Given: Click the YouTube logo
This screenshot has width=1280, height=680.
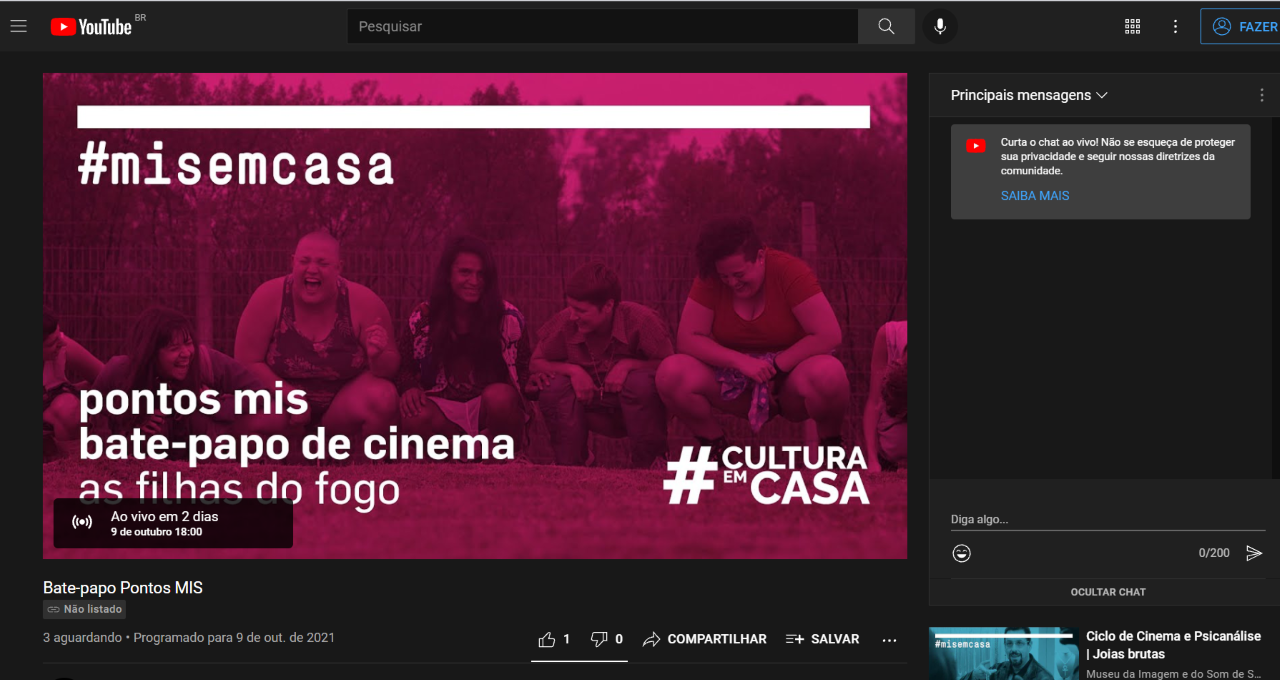Looking at the screenshot, I should pyautogui.click(x=91, y=27).
